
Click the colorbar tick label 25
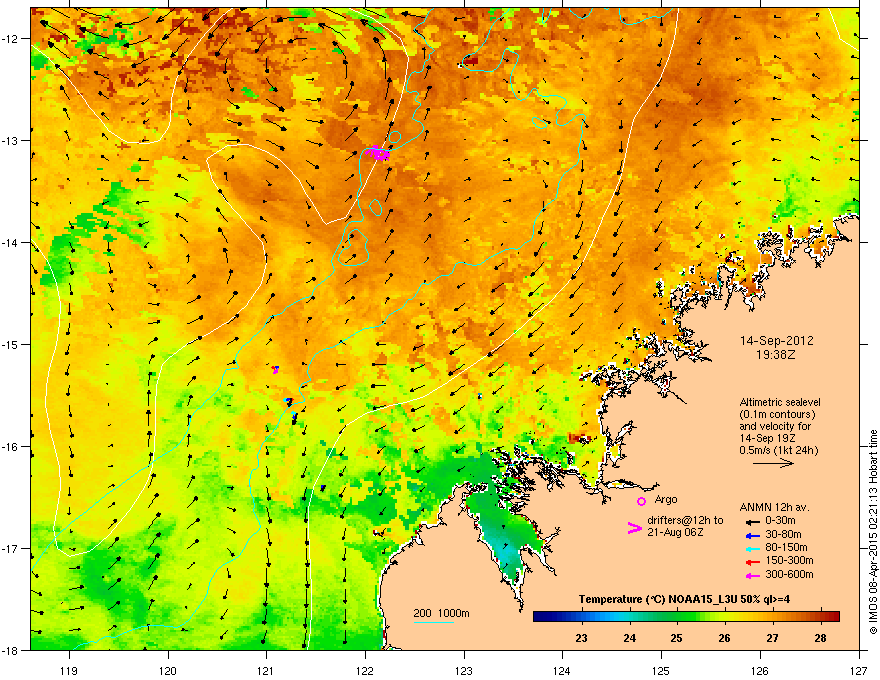point(676,638)
